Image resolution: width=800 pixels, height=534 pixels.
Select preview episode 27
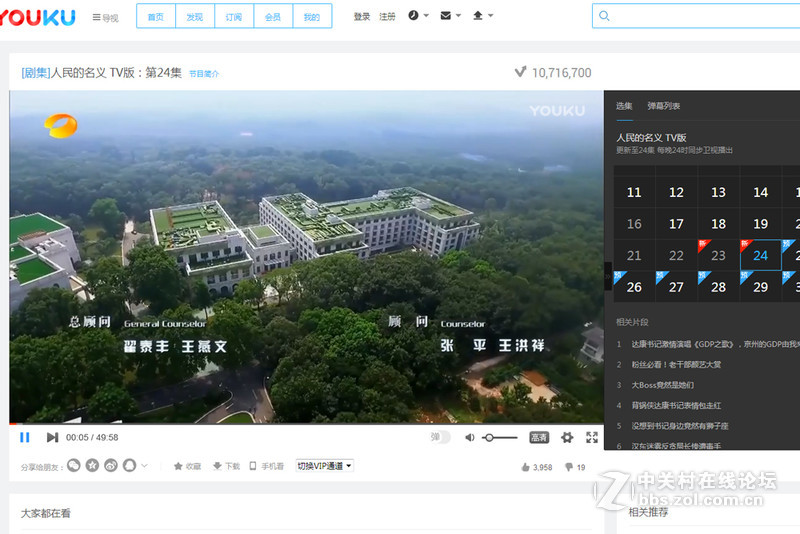pos(677,287)
